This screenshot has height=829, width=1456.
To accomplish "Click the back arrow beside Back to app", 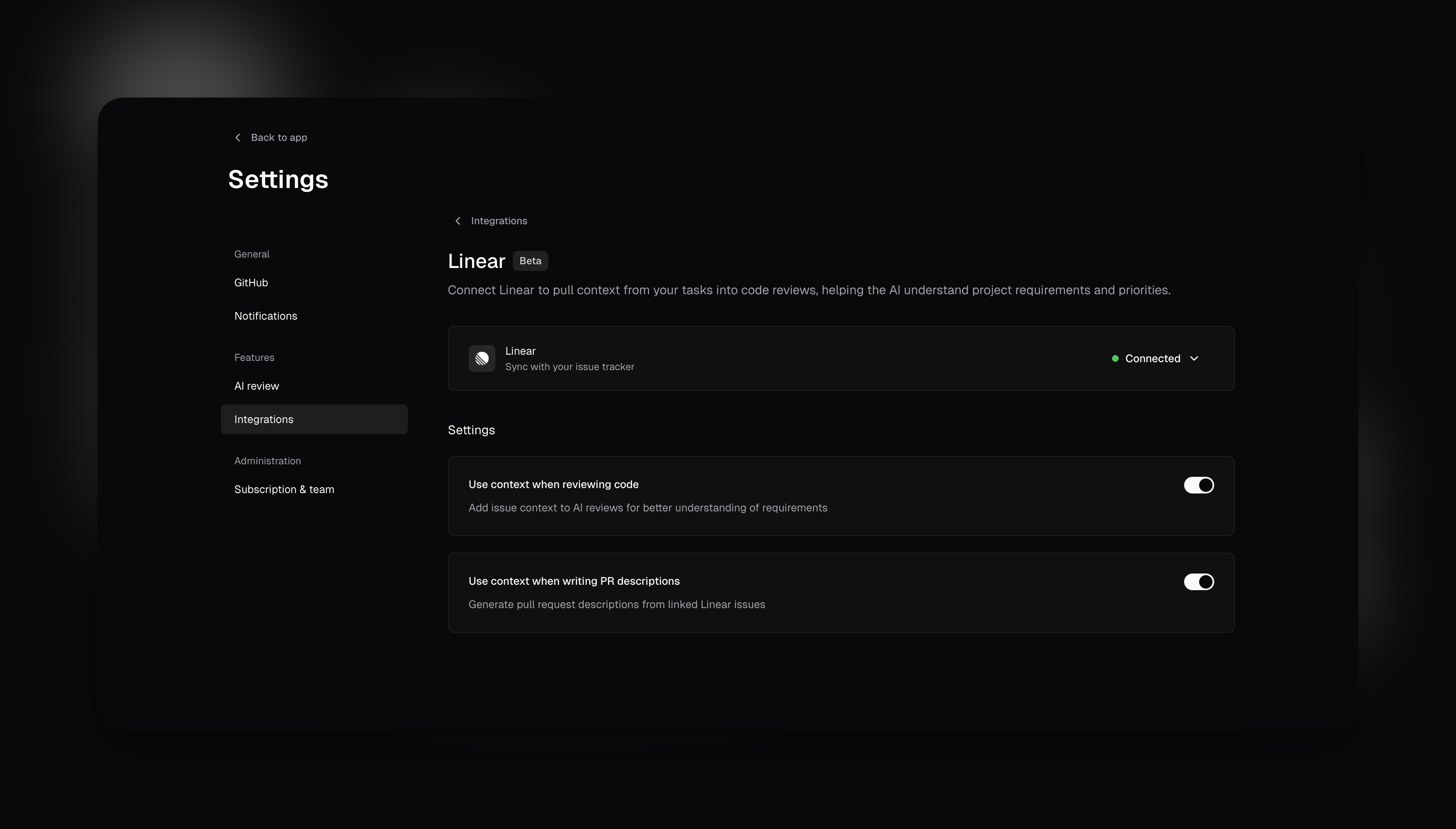I will (x=238, y=137).
